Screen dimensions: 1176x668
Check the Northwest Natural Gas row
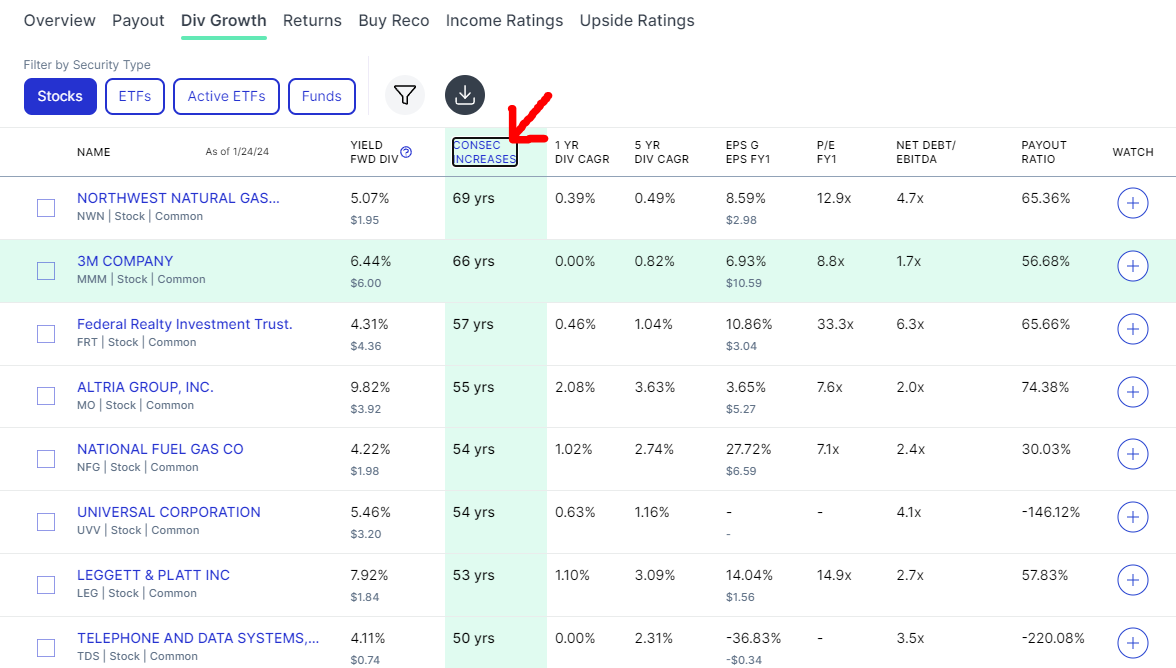[x=46, y=208]
